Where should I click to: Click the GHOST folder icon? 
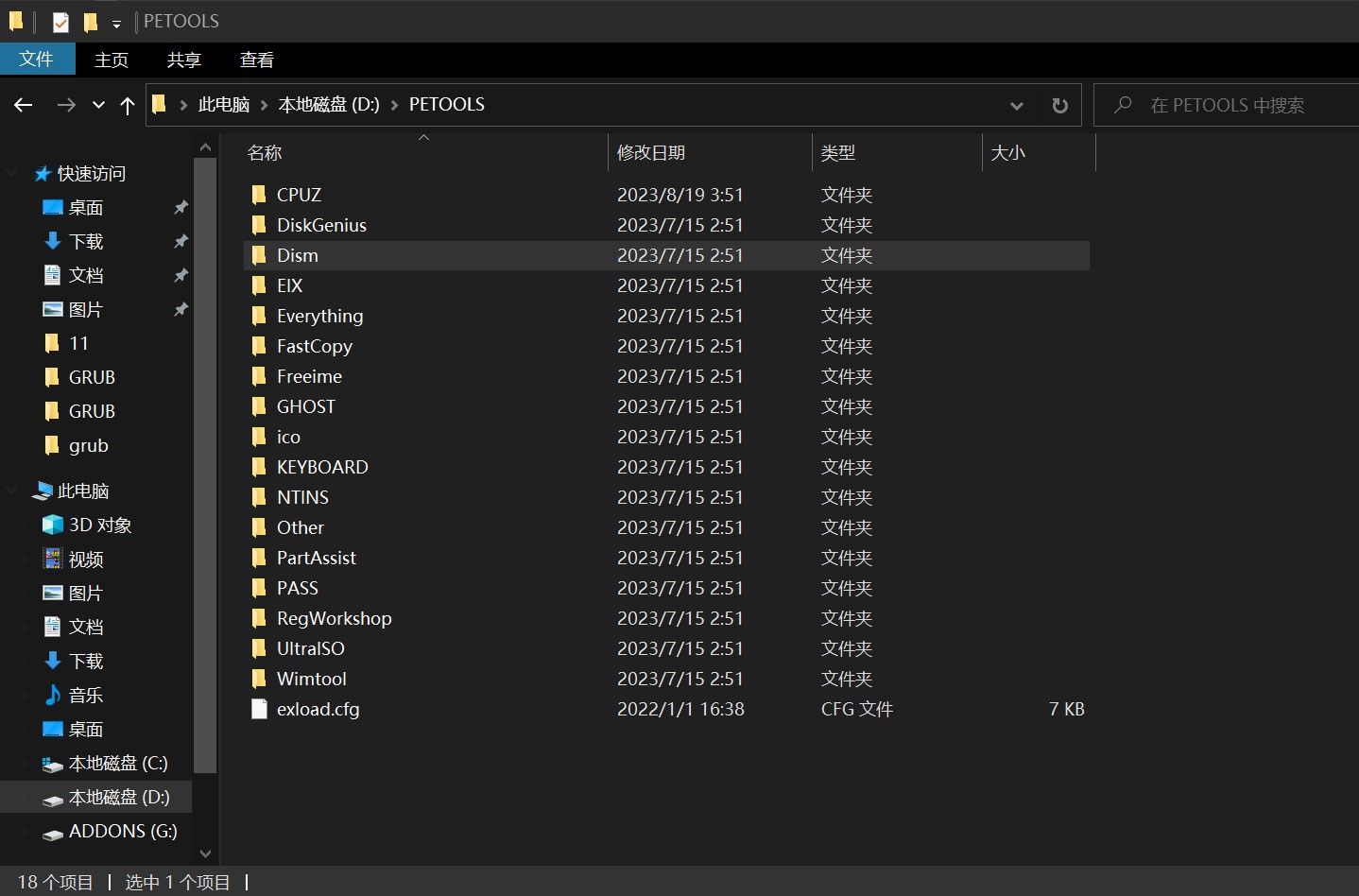[x=259, y=406]
